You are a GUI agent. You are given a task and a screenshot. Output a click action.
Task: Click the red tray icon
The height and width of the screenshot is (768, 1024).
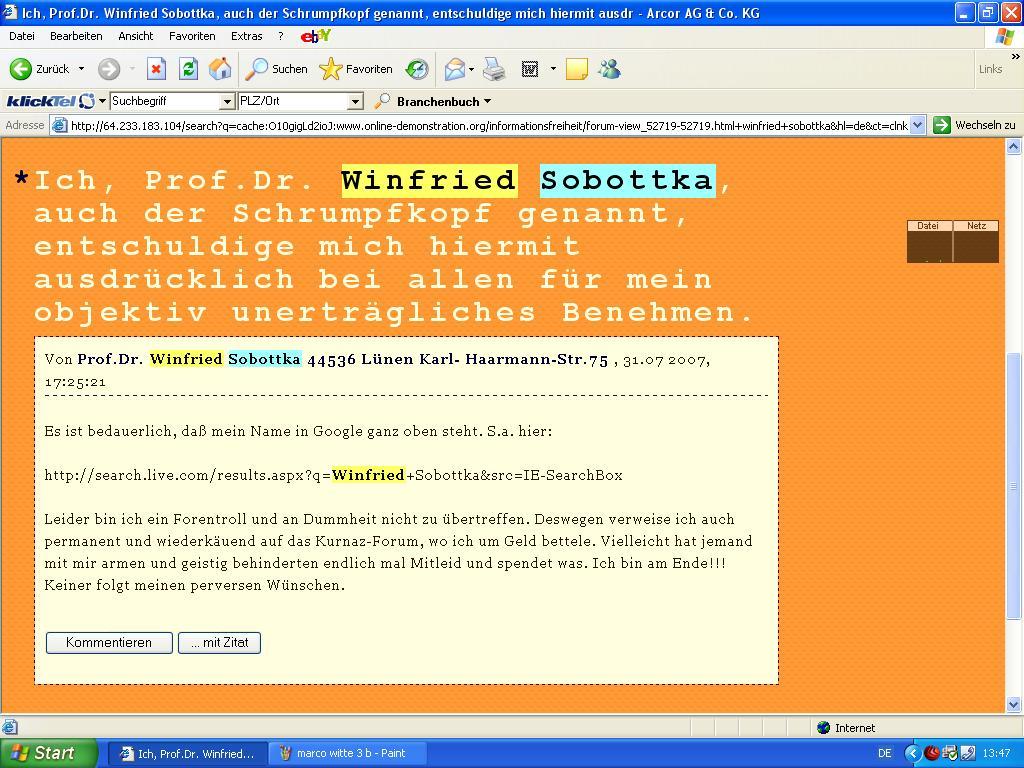932,753
